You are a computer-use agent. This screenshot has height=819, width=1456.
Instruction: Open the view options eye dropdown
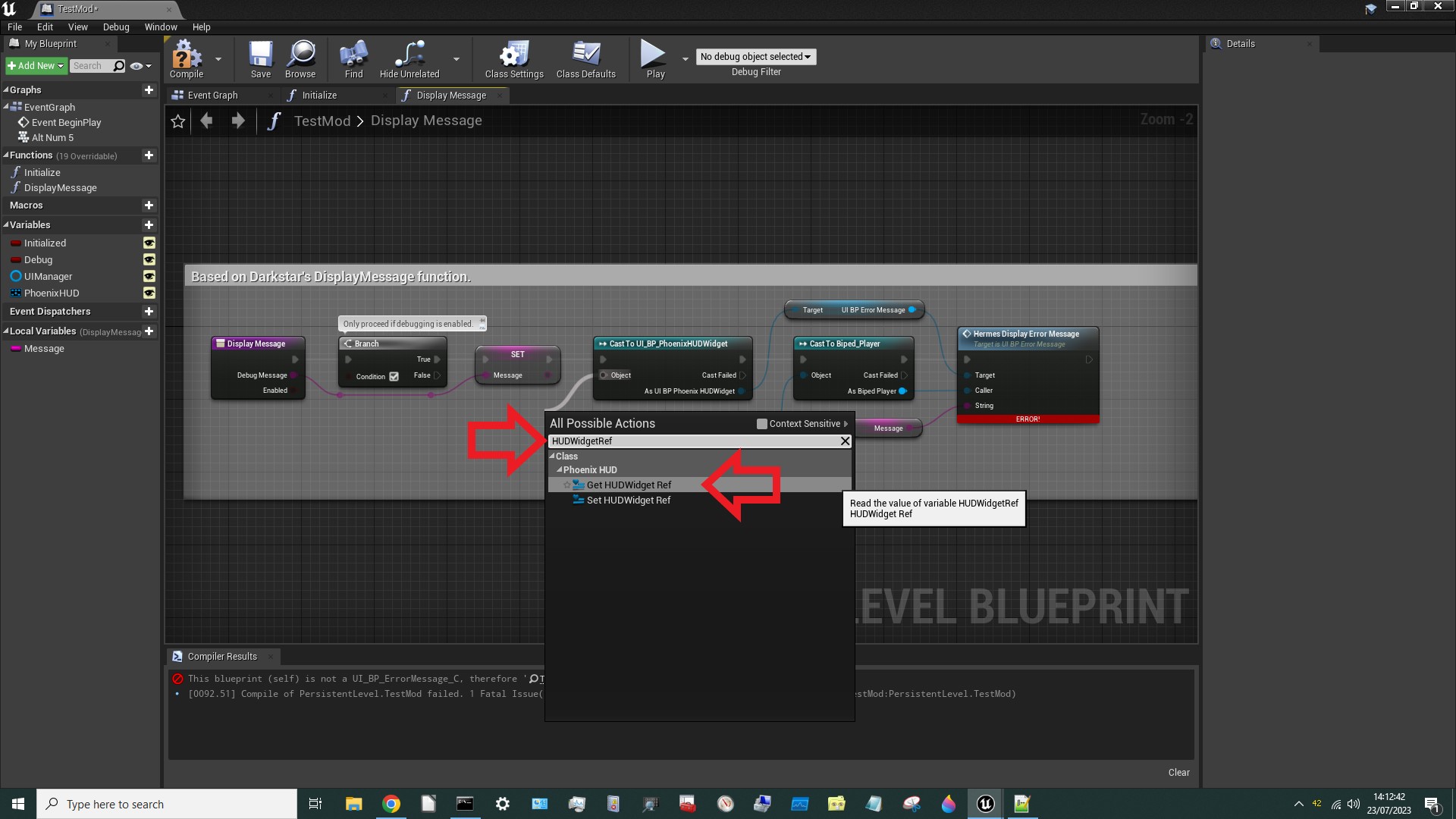tap(141, 66)
